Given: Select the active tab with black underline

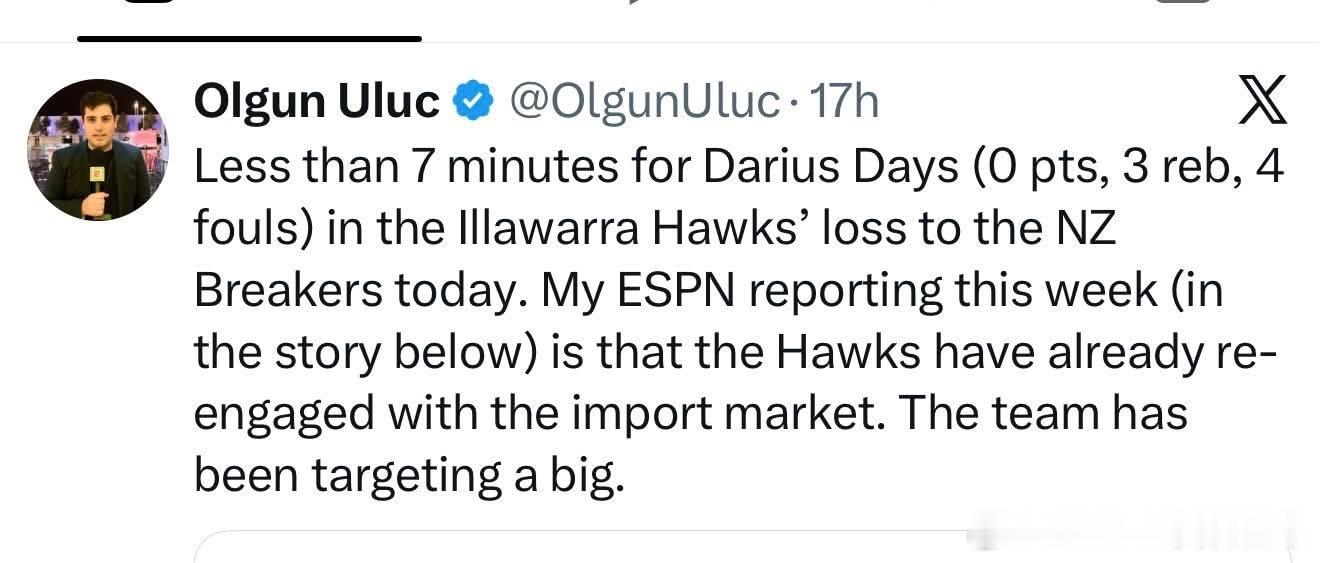Looking at the screenshot, I should [x=249, y=39].
